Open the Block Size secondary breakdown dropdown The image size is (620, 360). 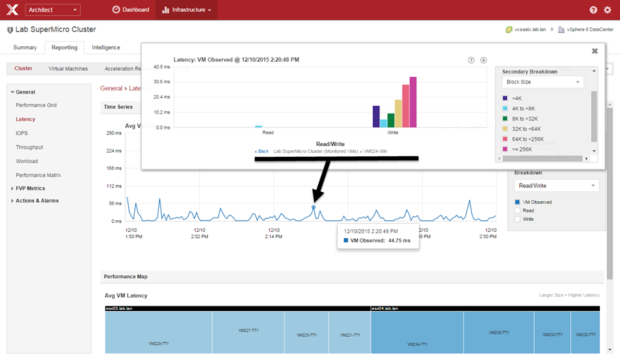(x=542, y=82)
